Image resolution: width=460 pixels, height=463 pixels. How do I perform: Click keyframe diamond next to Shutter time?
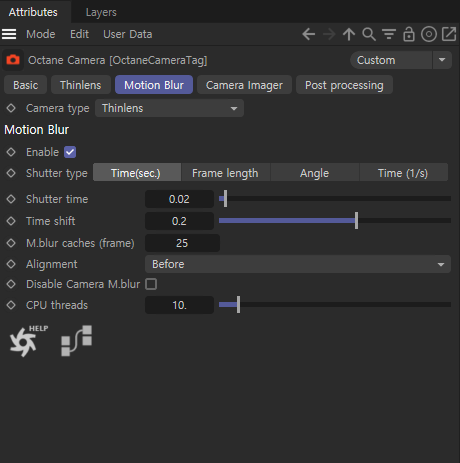pos(11,199)
